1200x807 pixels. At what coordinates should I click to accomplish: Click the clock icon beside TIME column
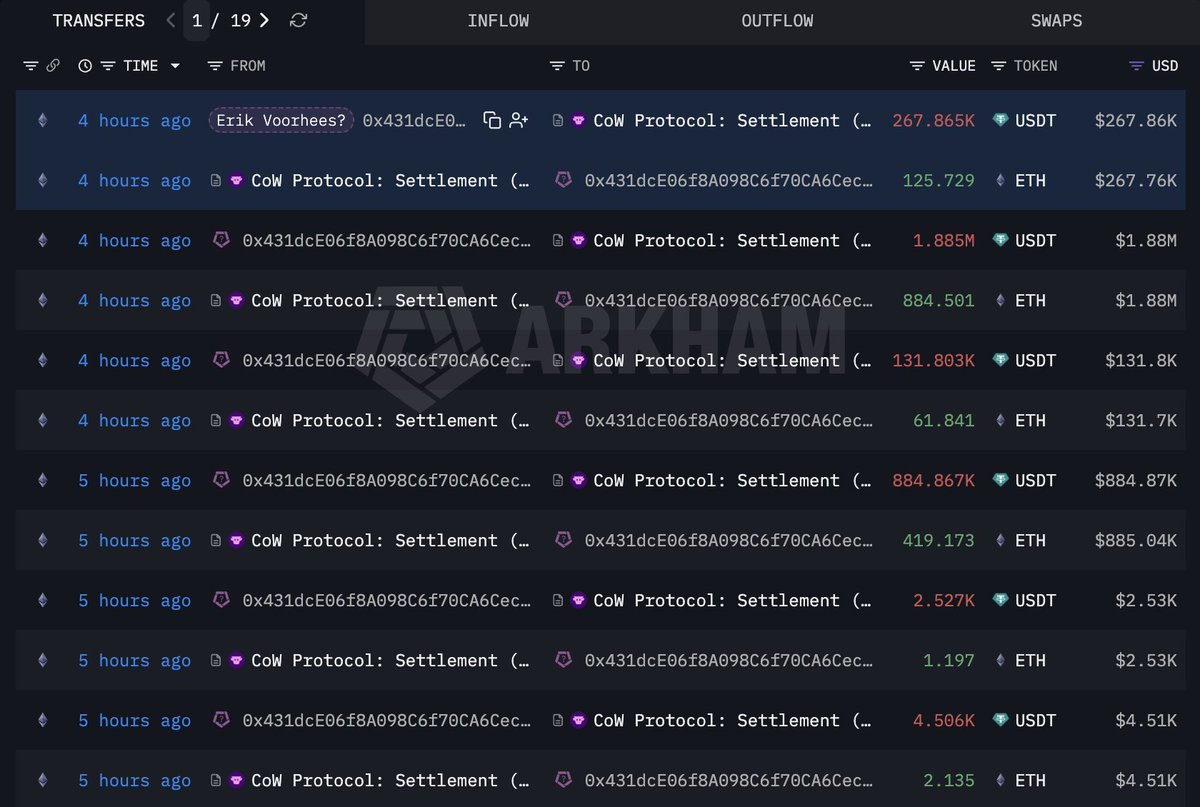[x=85, y=65]
